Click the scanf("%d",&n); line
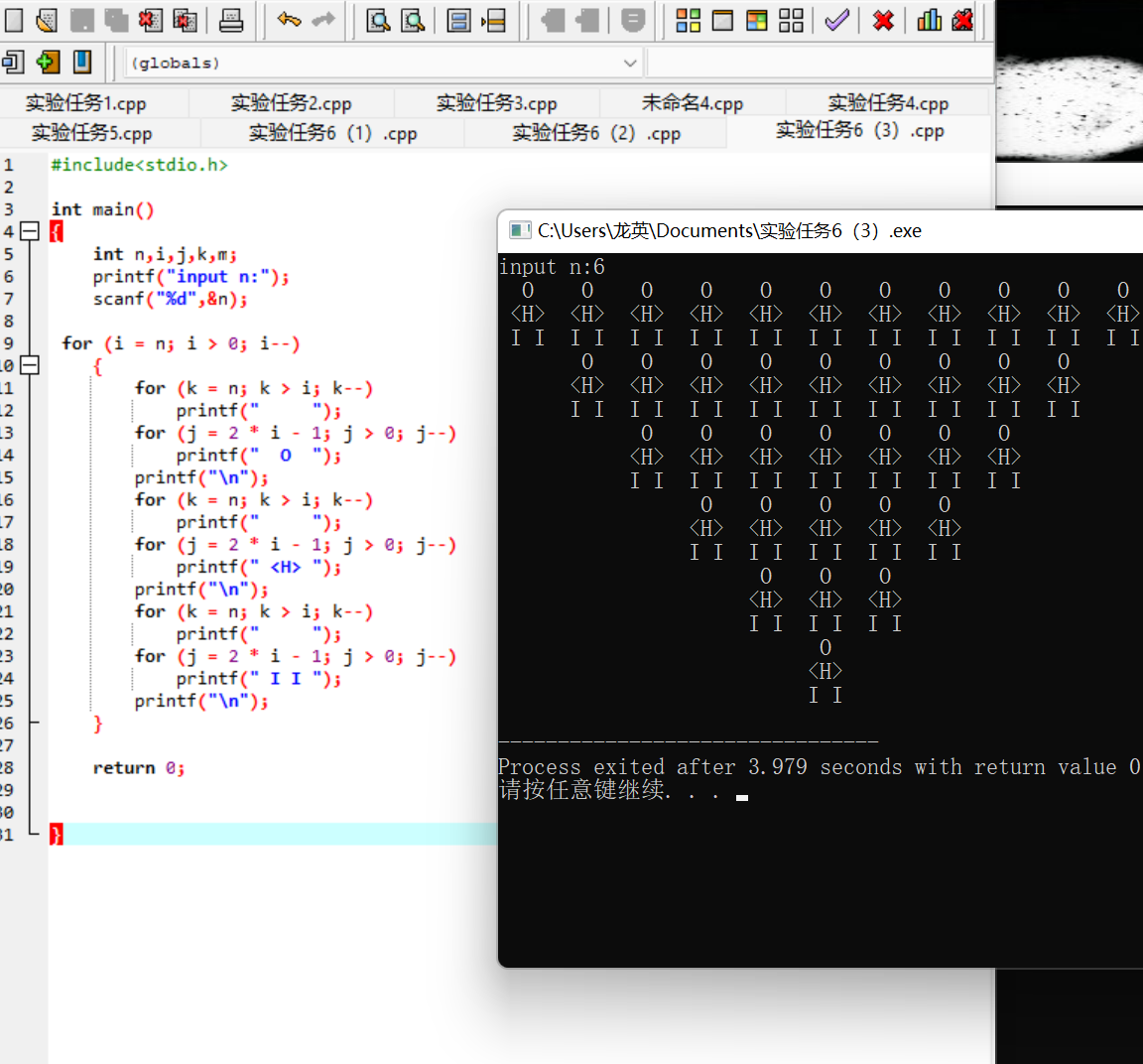 coord(170,299)
